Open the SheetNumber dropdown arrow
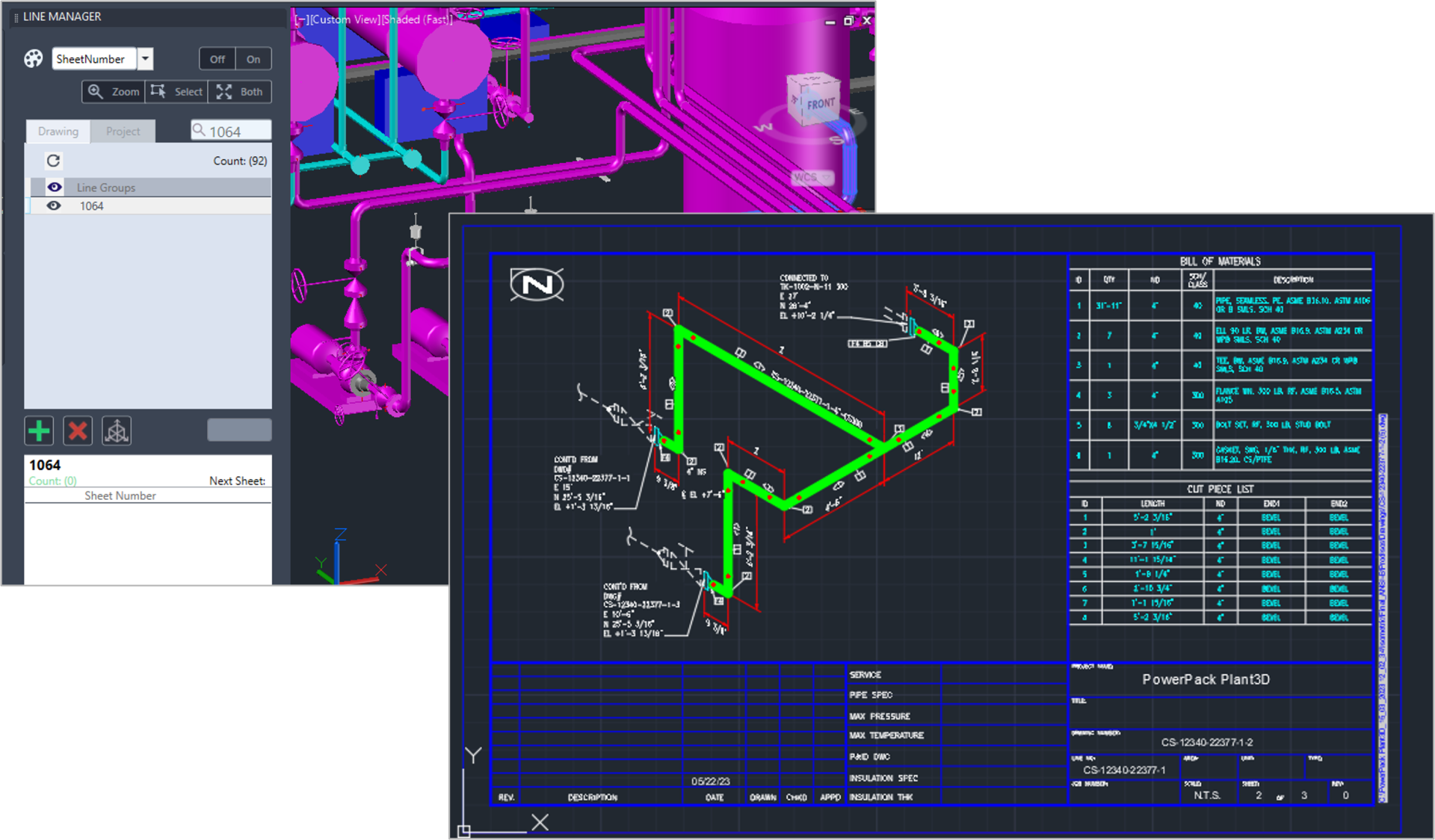This screenshot has width=1435, height=840. point(146,59)
